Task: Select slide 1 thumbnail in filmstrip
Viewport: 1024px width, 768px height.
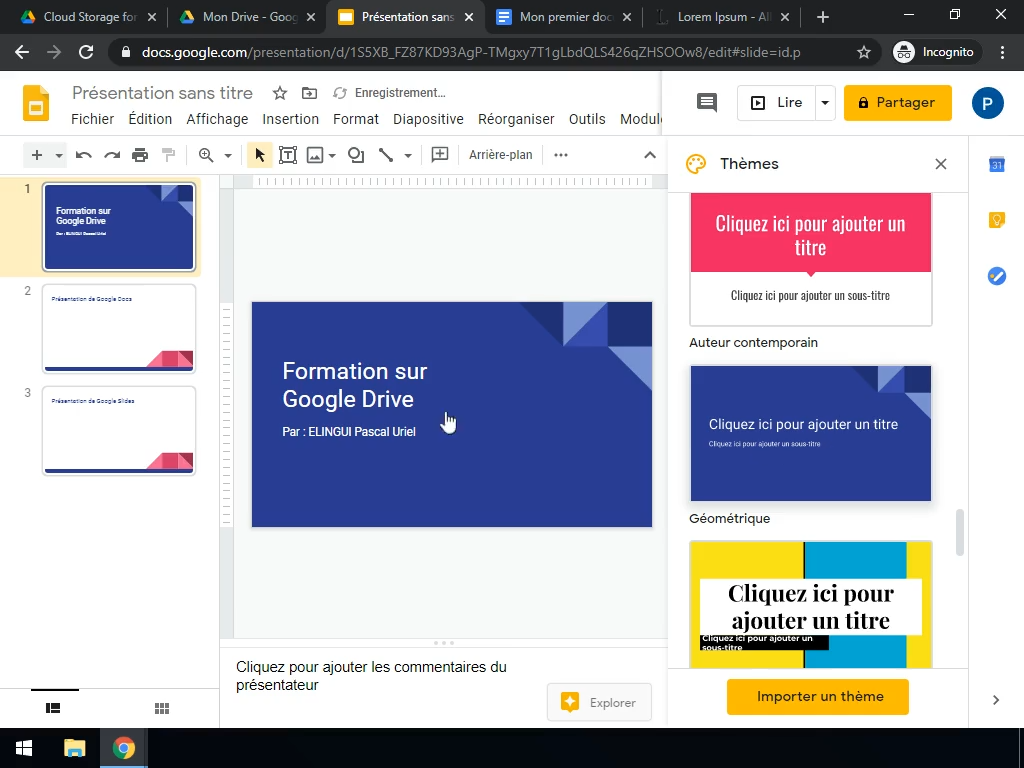Action: point(119,227)
